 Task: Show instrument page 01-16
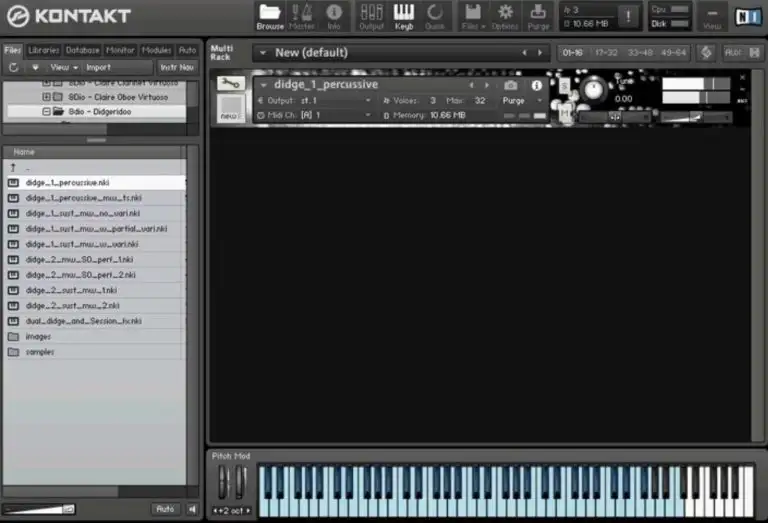pyautogui.click(x=573, y=52)
